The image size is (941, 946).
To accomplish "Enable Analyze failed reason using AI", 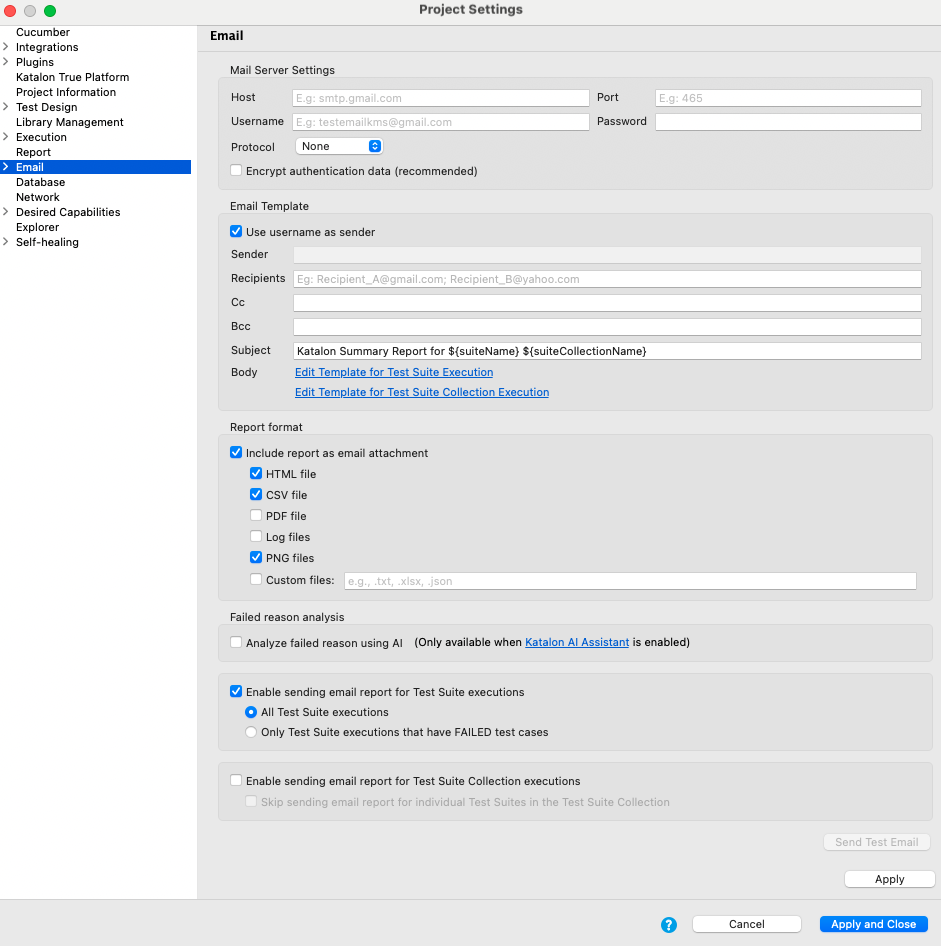I will 235,642.
